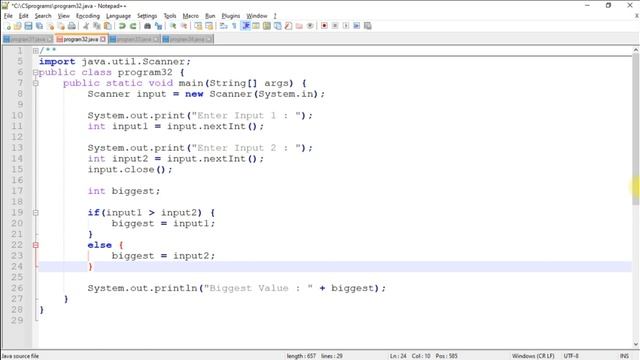Switch to the program33.java tab
The height and width of the screenshot is (360, 640).
point(135,39)
